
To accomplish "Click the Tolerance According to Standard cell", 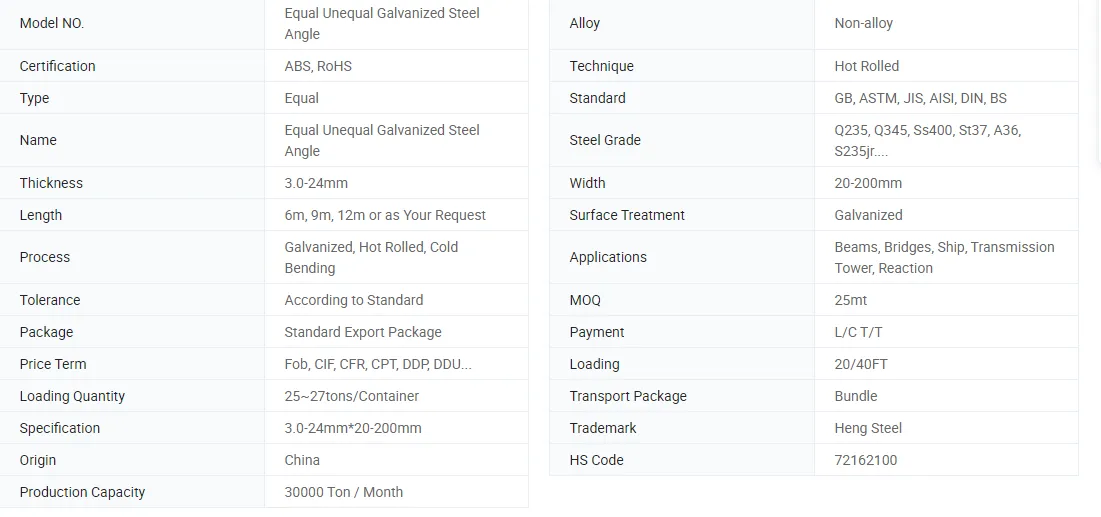I will point(396,300).
